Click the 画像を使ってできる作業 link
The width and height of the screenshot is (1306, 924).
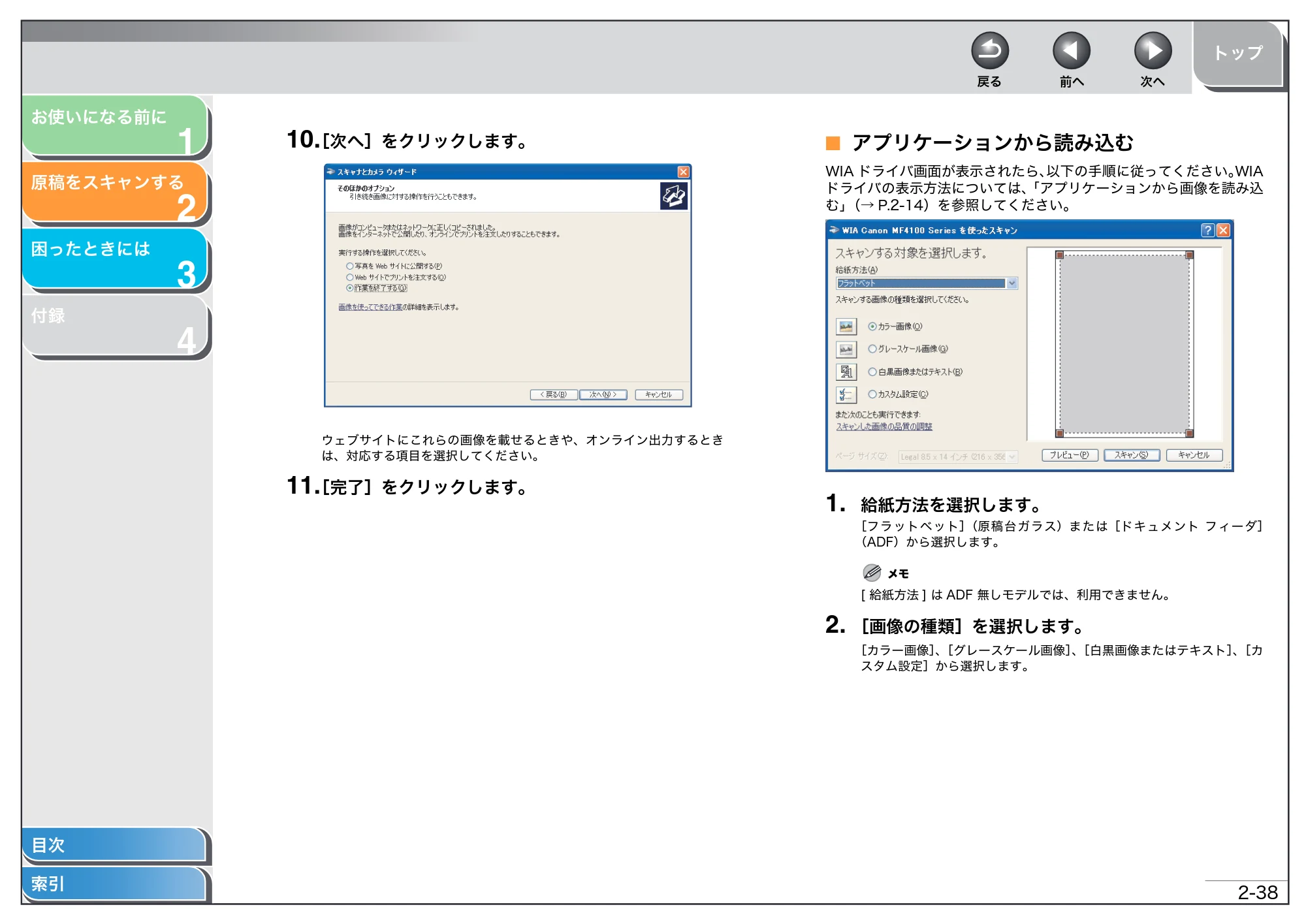coord(370,307)
